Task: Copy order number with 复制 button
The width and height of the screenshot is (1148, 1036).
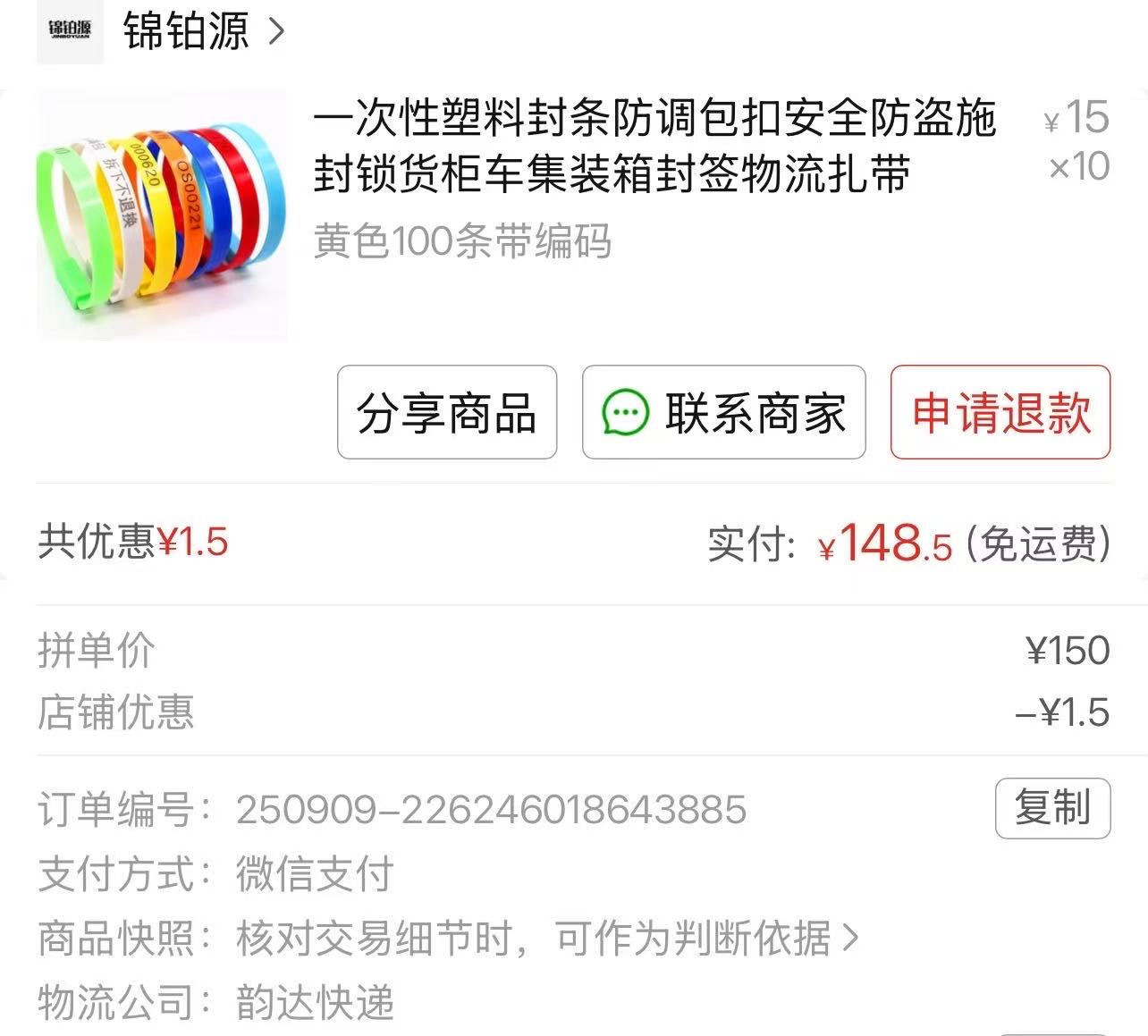Action: coord(1052,808)
